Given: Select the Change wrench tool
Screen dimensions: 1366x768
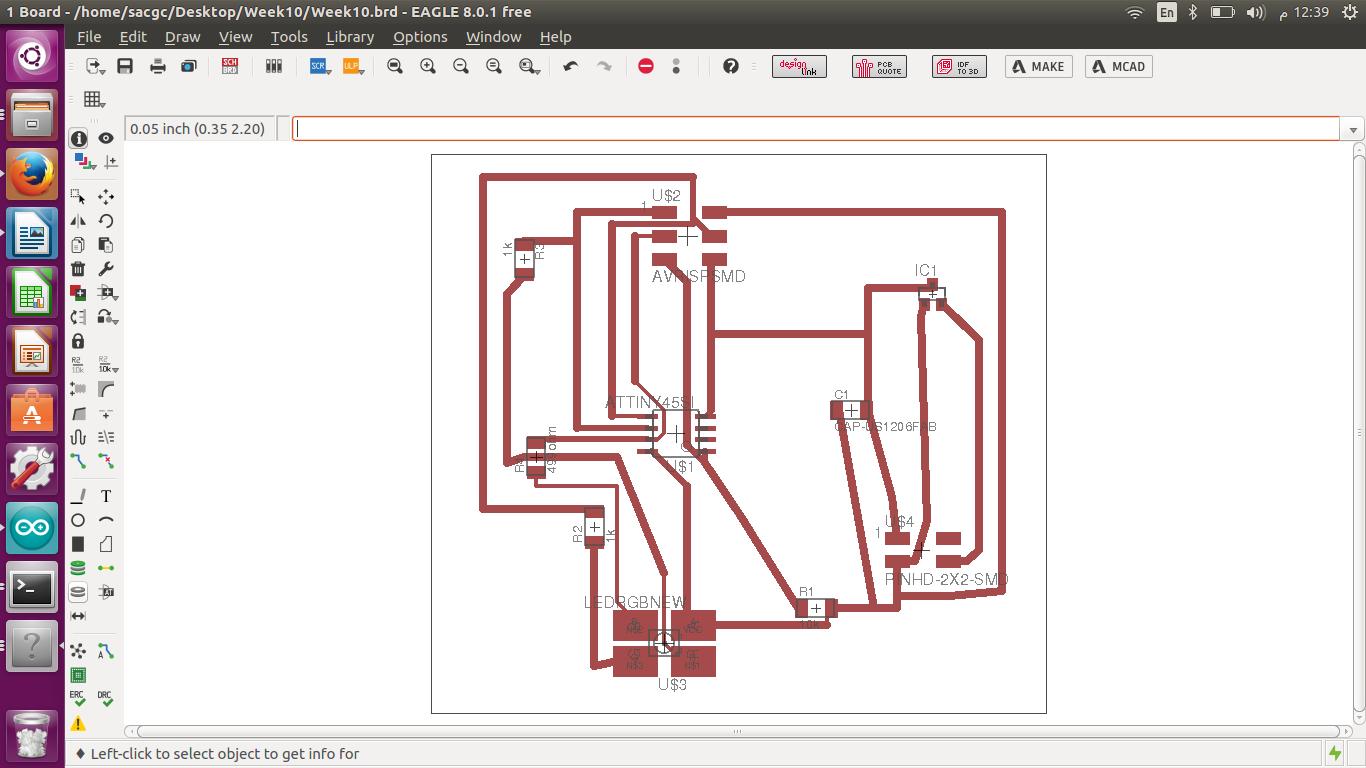Looking at the screenshot, I should (106, 269).
